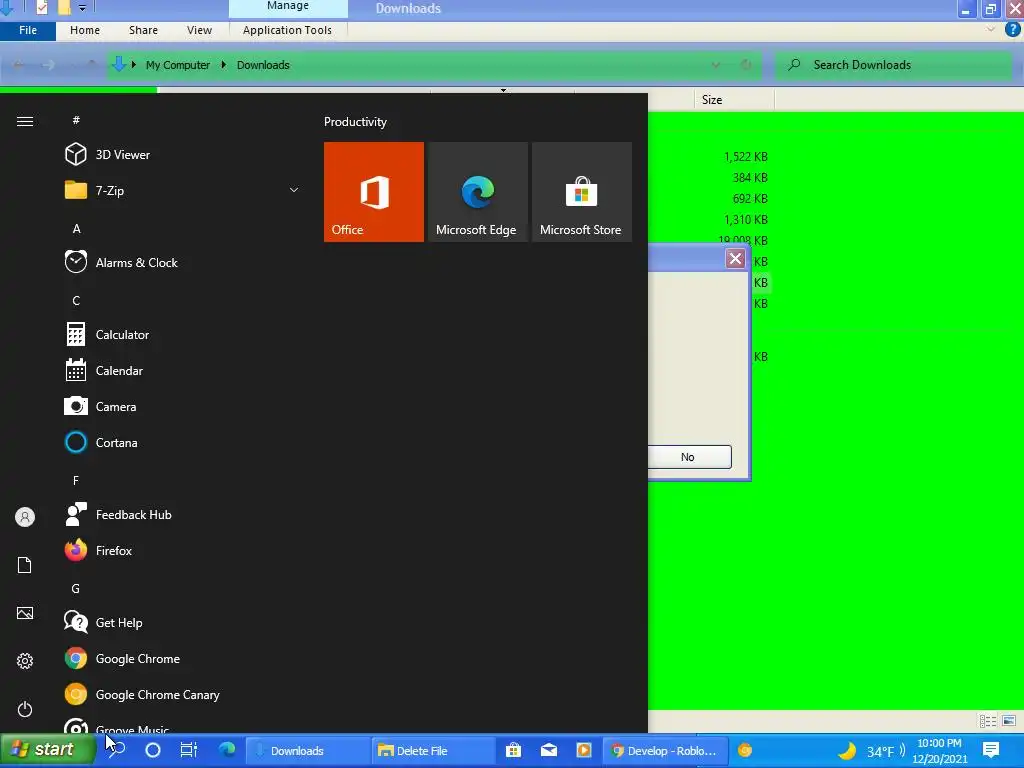
Task: Click the Search Downloads box
Action: point(893,65)
